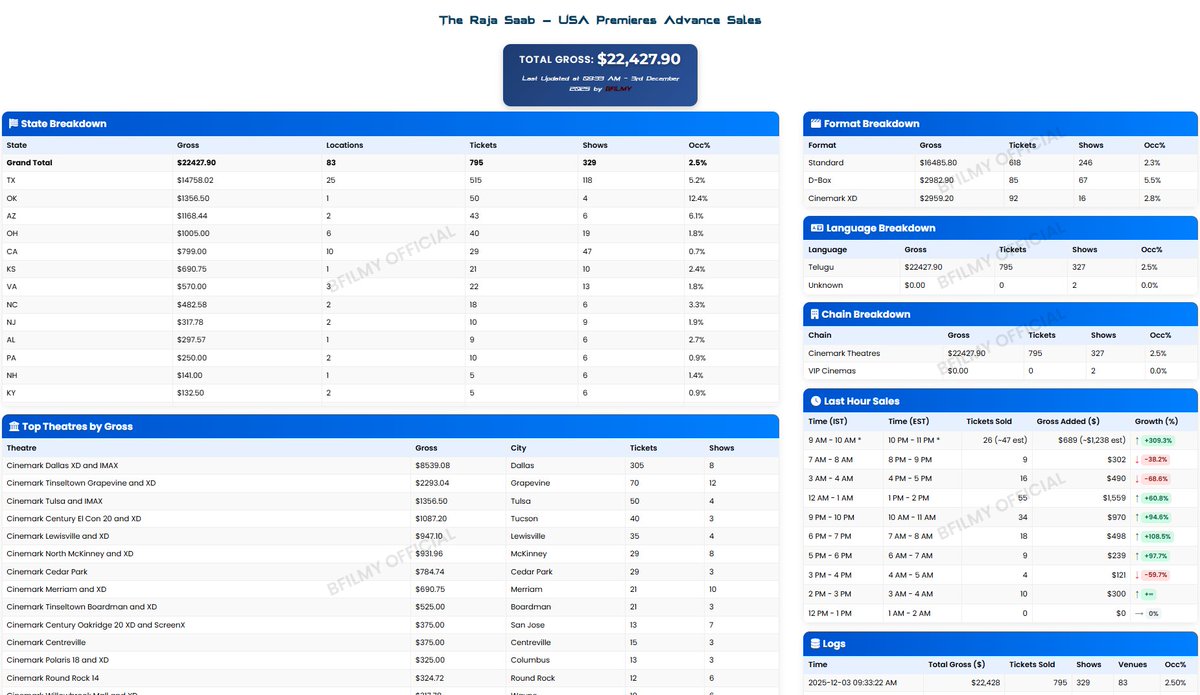Click the Telugu language row label
This screenshot has height=695, width=1200.
pyautogui.click(x=821, y=267)
